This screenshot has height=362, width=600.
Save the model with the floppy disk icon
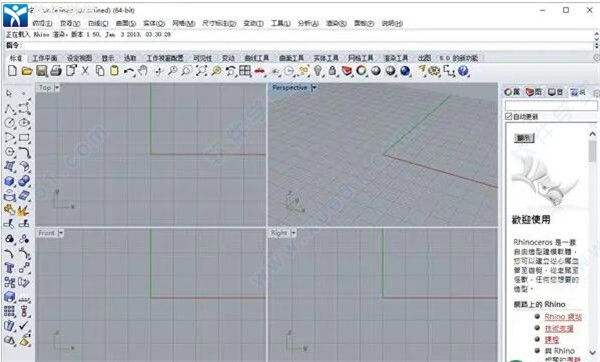[41, 71]
